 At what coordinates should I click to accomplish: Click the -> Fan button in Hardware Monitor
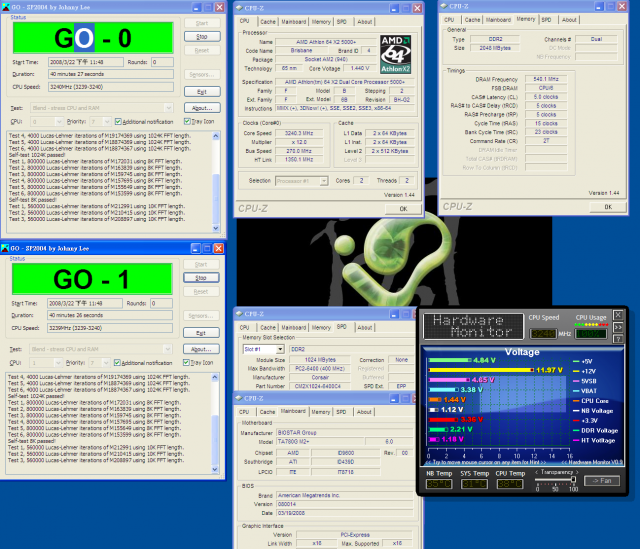[602, 480]
